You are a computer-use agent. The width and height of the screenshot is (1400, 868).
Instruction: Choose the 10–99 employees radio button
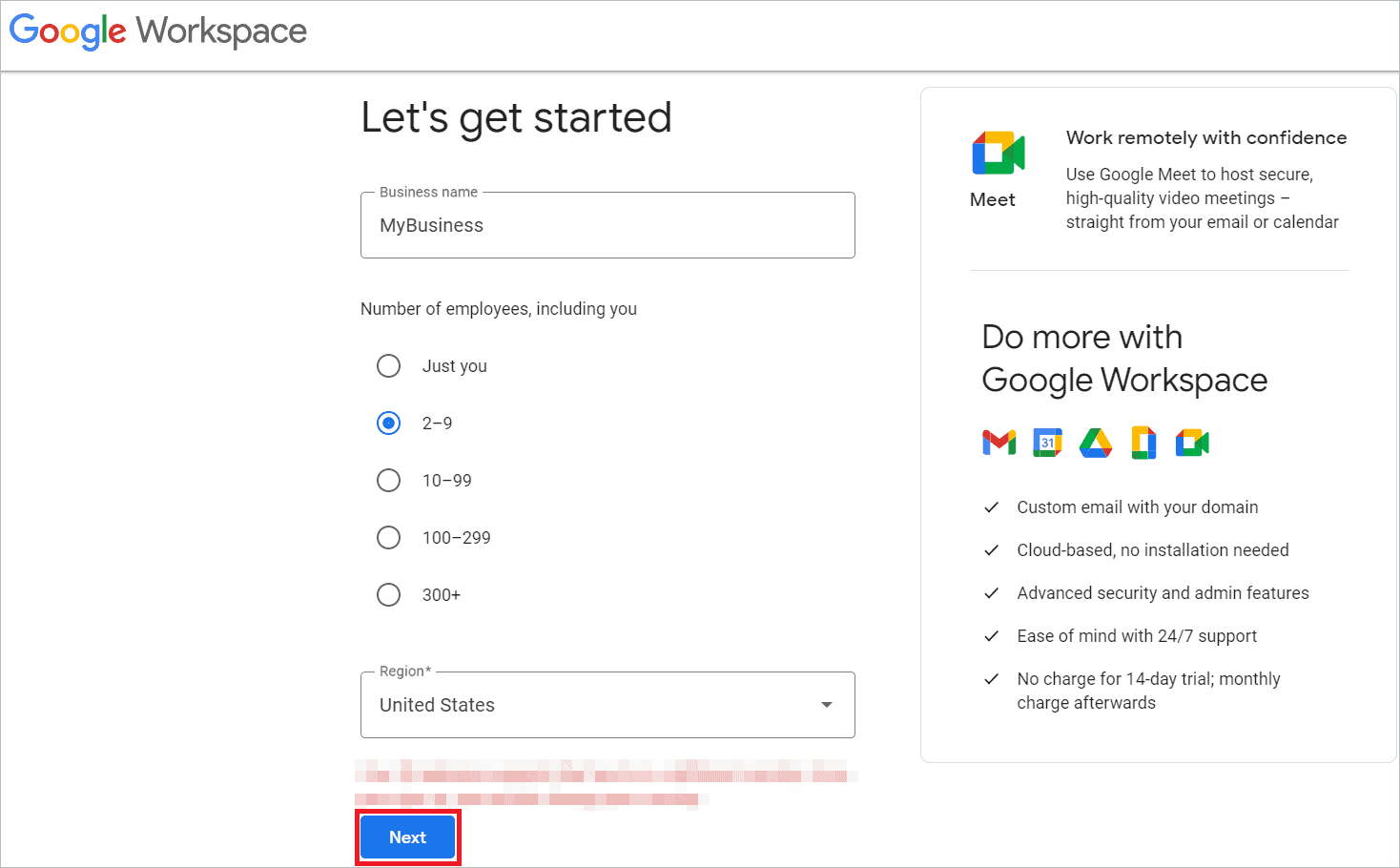coord(388,481)
